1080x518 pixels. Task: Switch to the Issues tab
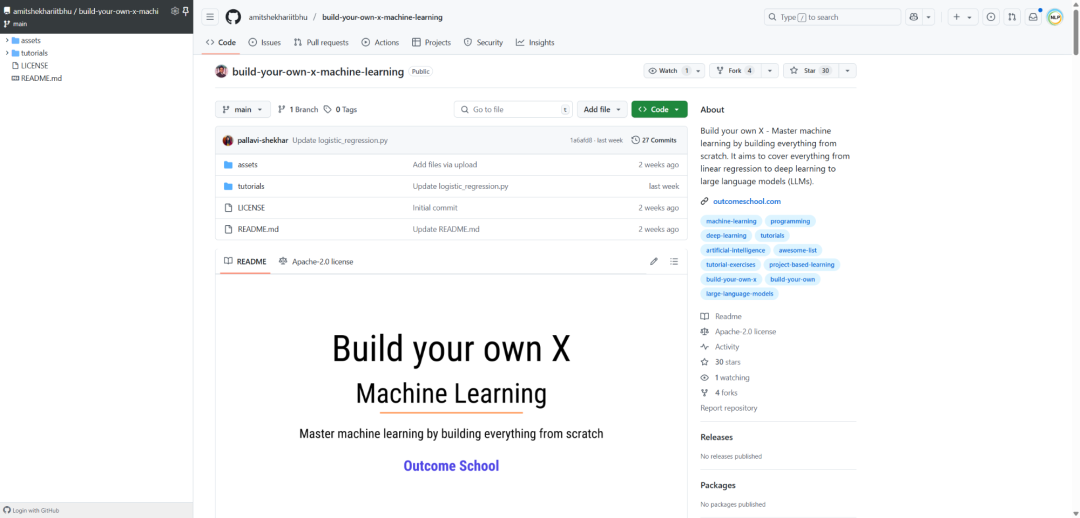[x=264, y=42]
